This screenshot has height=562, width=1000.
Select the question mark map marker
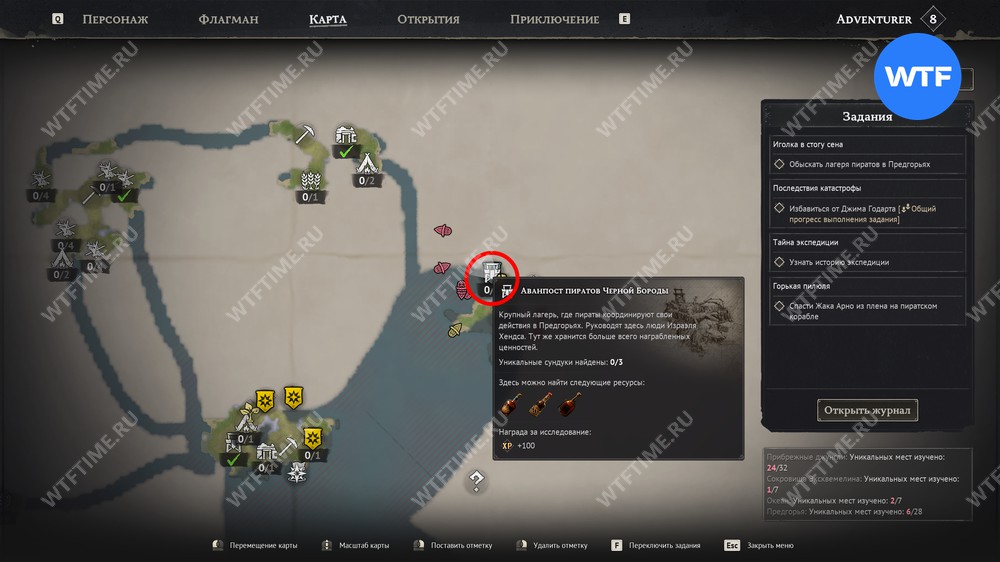(x=476, y=480)
